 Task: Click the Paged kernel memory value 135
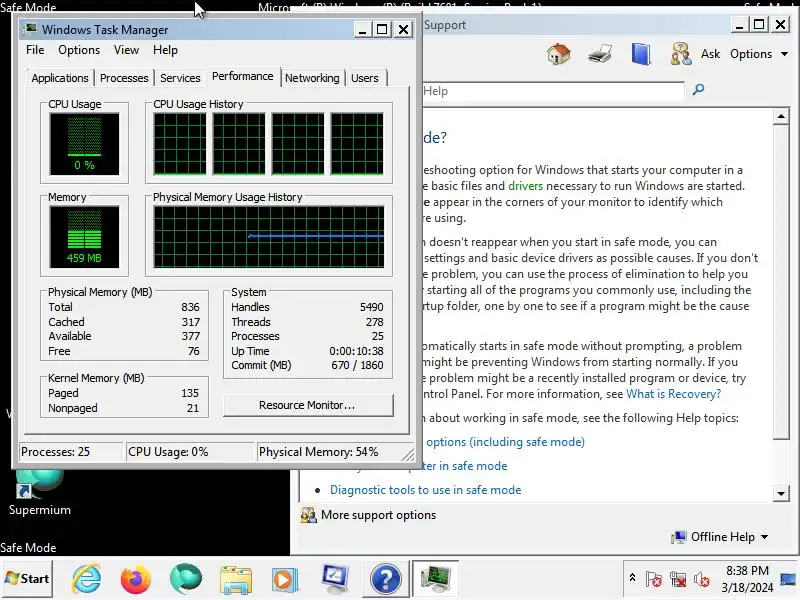(x=190, y=393)
